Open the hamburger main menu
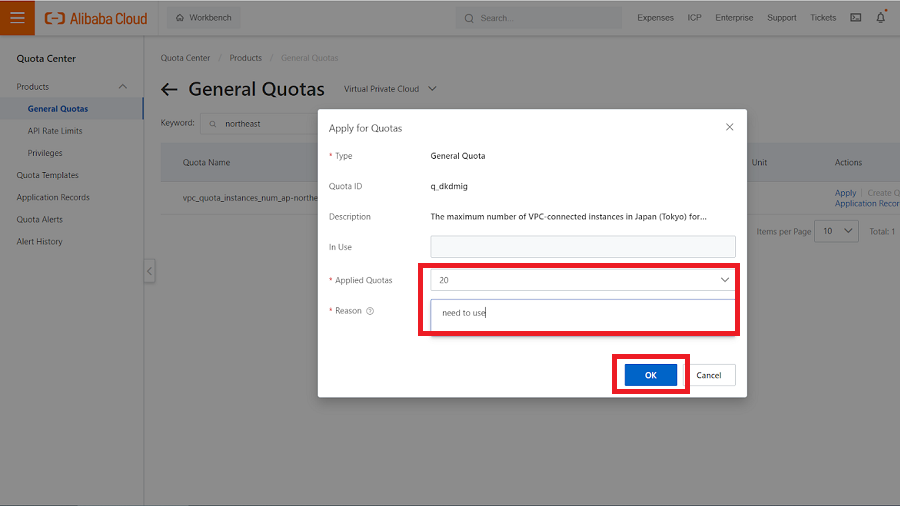Viewport: 900px width, 506px height. 17,18
